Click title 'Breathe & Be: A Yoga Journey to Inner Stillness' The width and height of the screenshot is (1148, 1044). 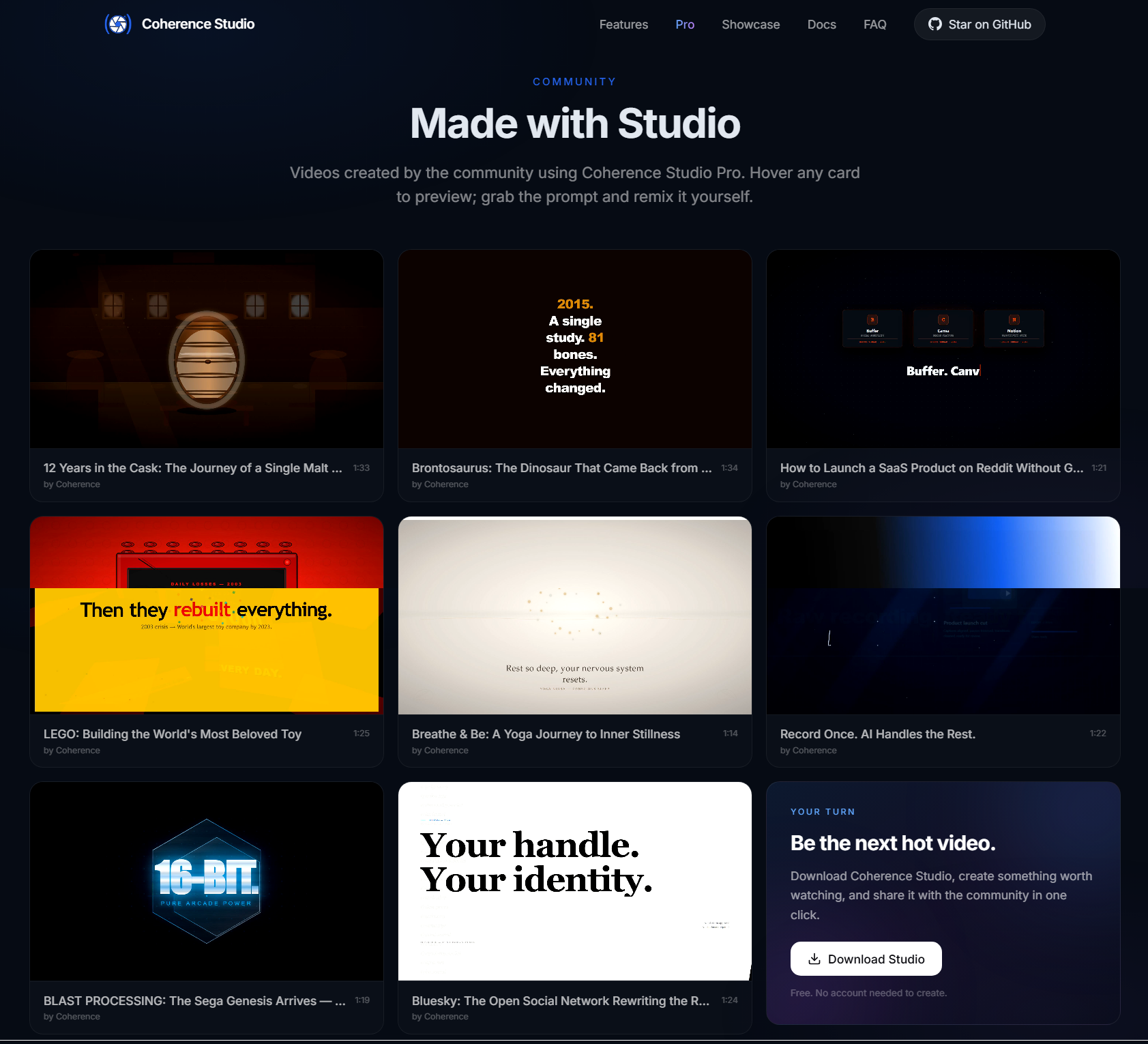pyautogui.click(x=546, y=734)
